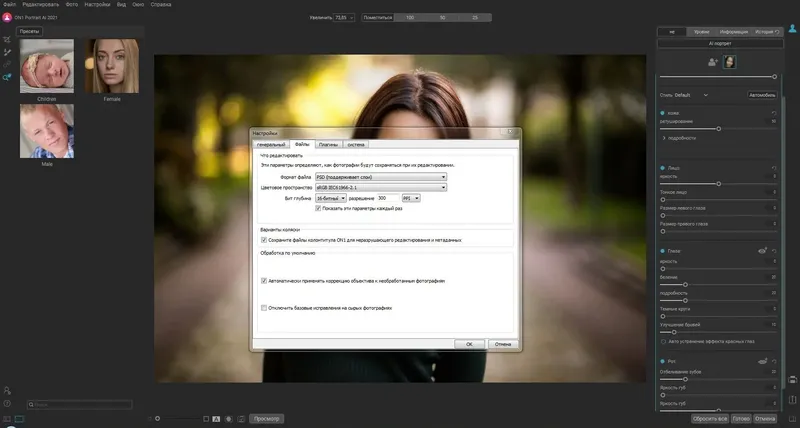Viewport: 800px width, 428px height.
Task: Switch to the Информация tab in right panel
Action: click(x=734, y=32)
